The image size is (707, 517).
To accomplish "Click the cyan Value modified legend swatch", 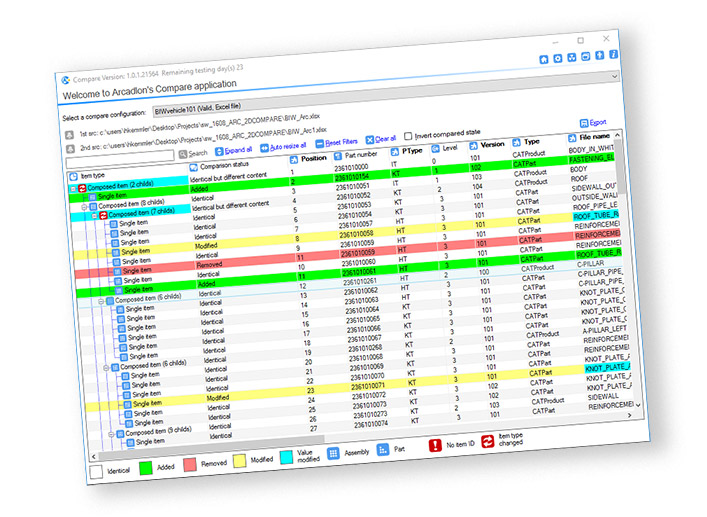I will click(286, 457).
